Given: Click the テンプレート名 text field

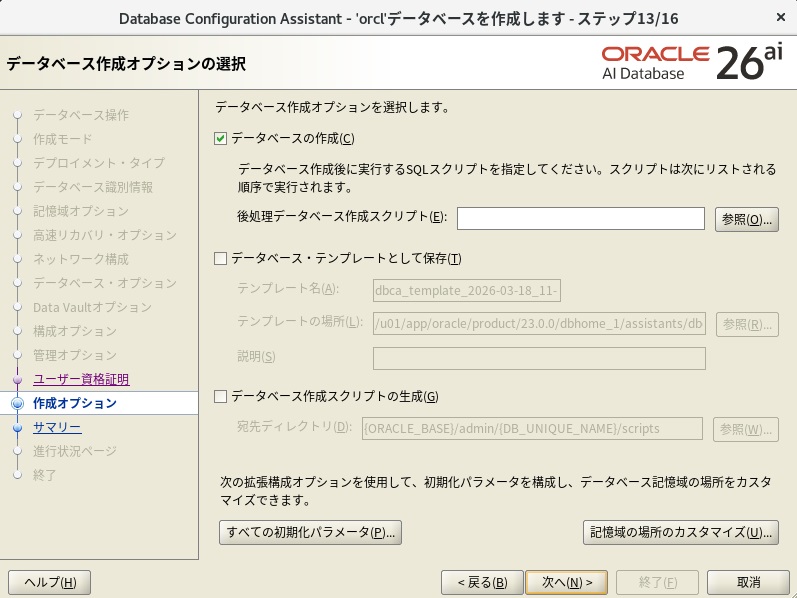Looking at the screenshot, I should pyautogui.click(x=467, y=290).
